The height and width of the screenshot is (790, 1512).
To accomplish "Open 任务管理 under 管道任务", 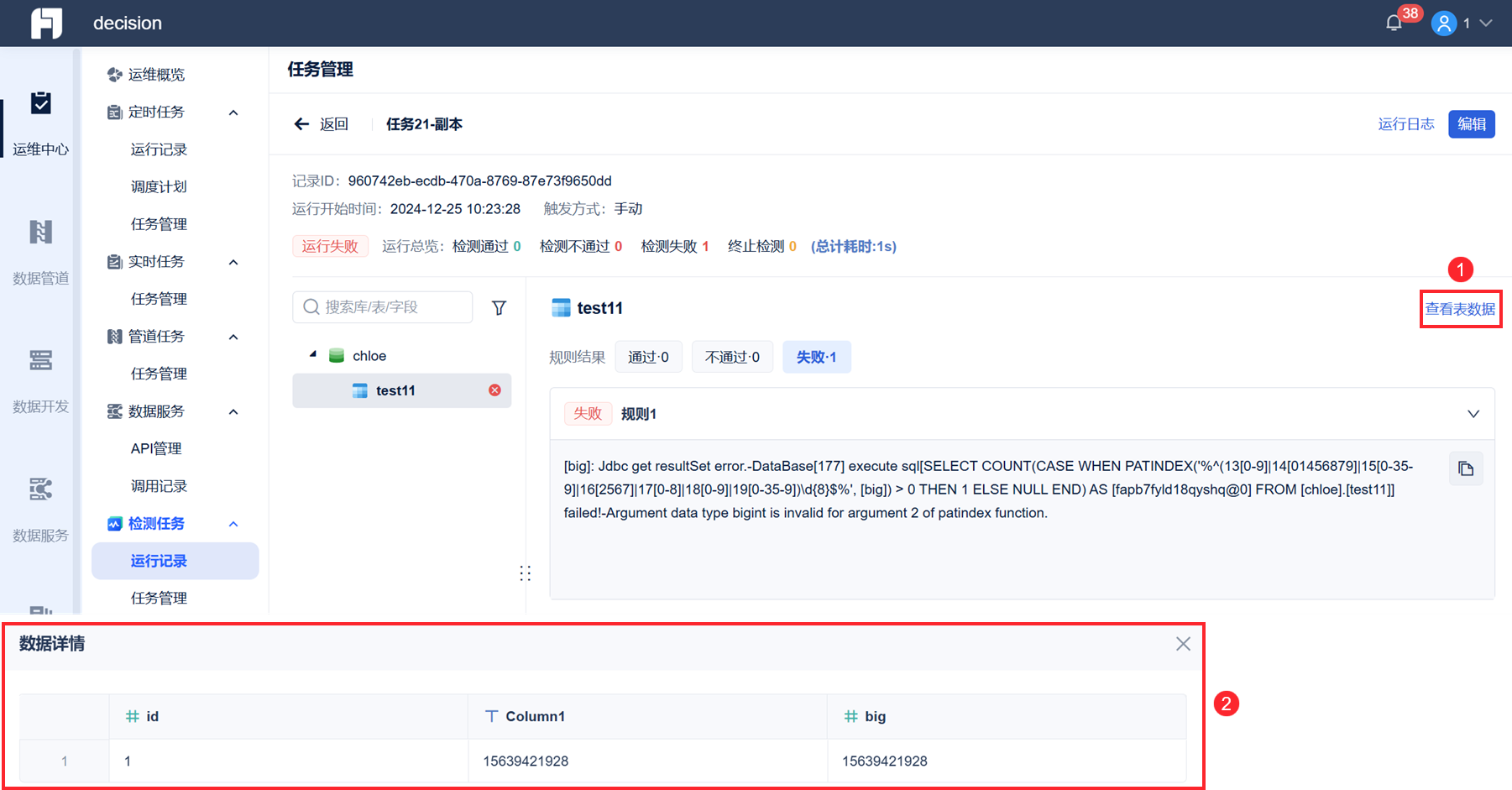I will (159, 374).
